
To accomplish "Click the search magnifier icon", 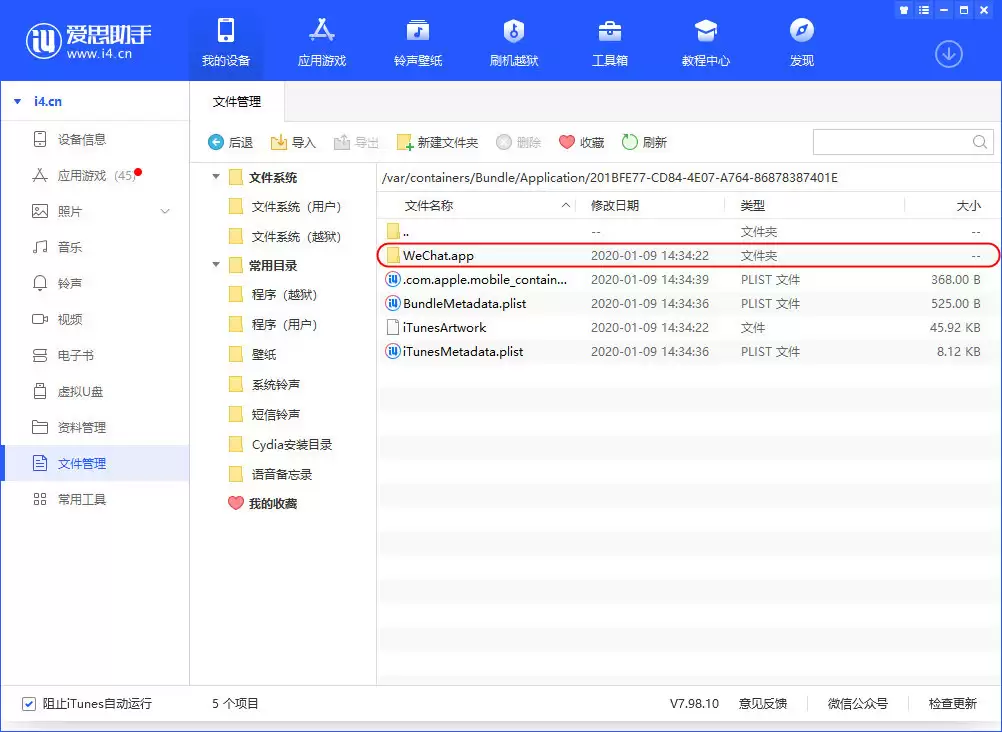I will tap(980, 142).
